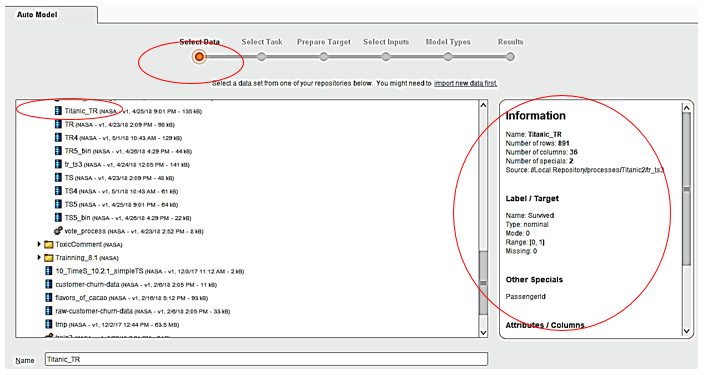Click 'Name: Survived' in Information panel
This screenshot has width=710, height=375.
[x=530, y=216]
